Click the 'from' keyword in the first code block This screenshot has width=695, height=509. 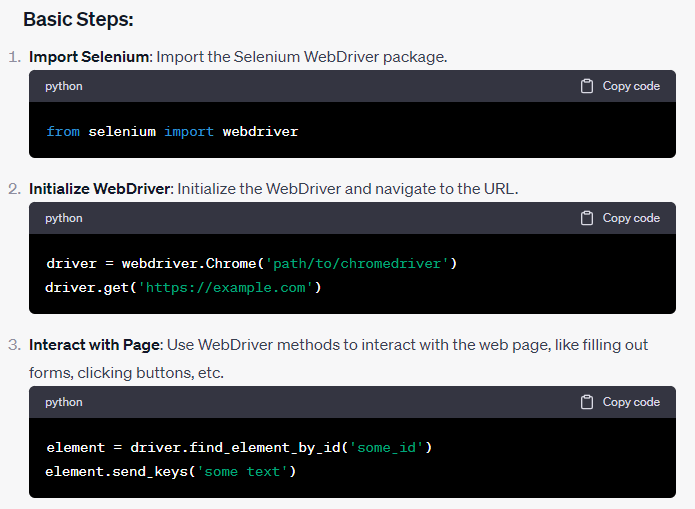point(63,131)
